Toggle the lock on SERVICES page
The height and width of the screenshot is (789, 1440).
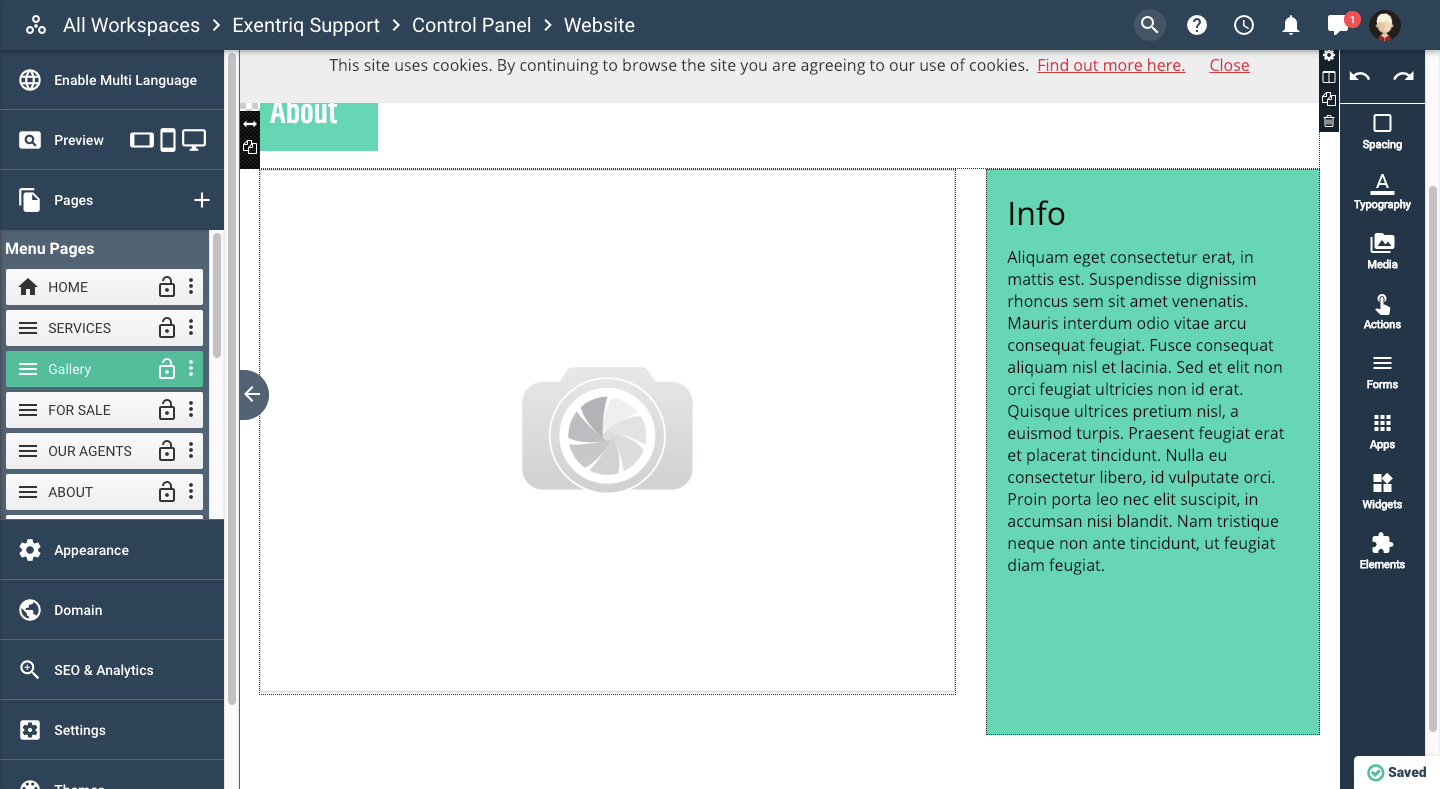tap(167, 328)
